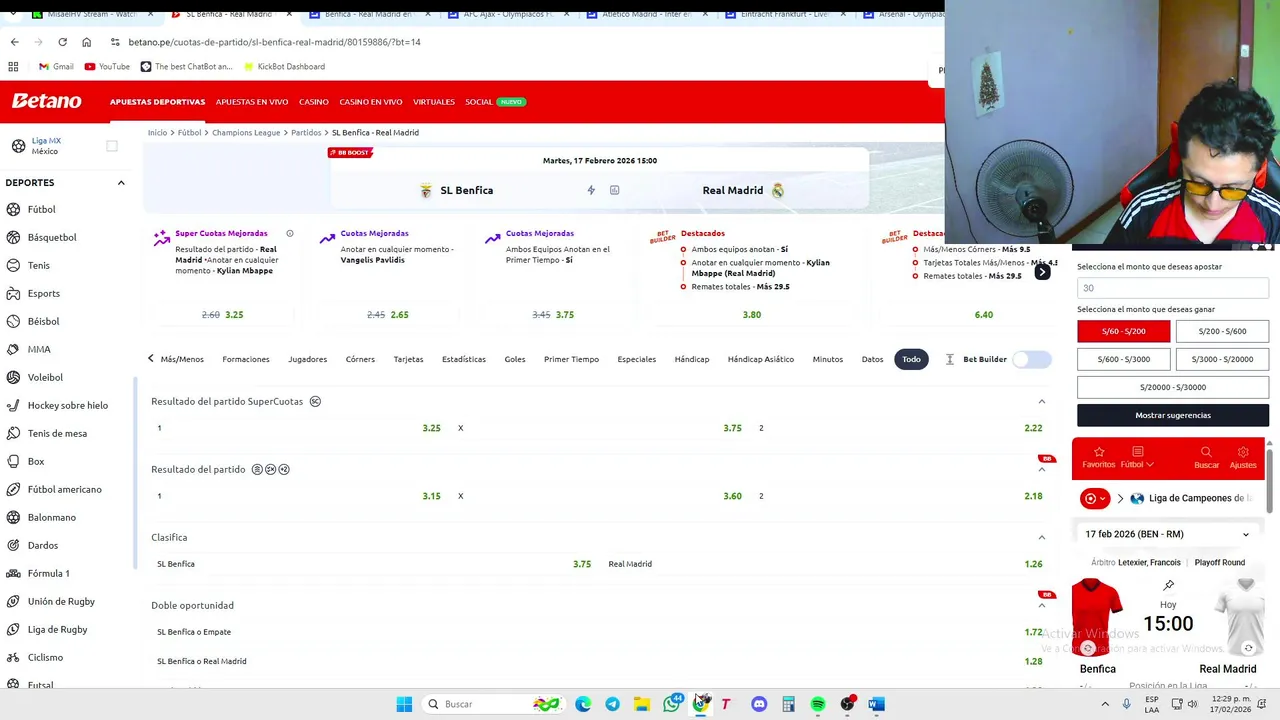1280x720 pixels.
Task: Select the S/600 - S/3000 winnings range
Action: tap(1123, 359)
